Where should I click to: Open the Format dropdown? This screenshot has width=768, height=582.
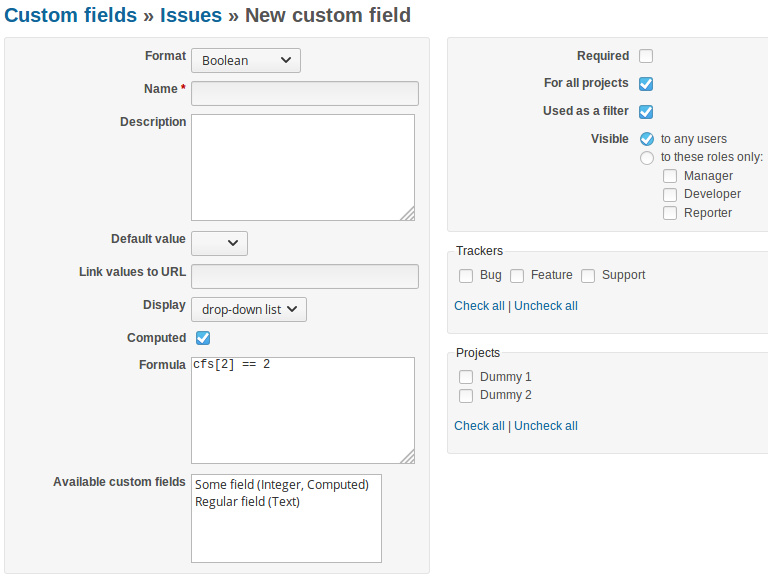[x=245, y=60]
